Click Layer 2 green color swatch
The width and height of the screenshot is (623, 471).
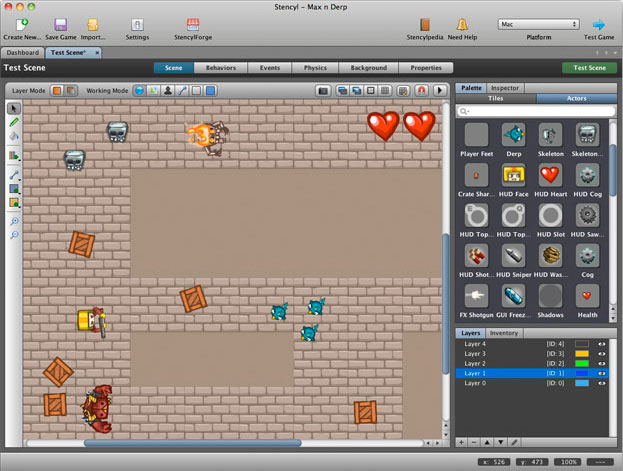click(581, 363)
